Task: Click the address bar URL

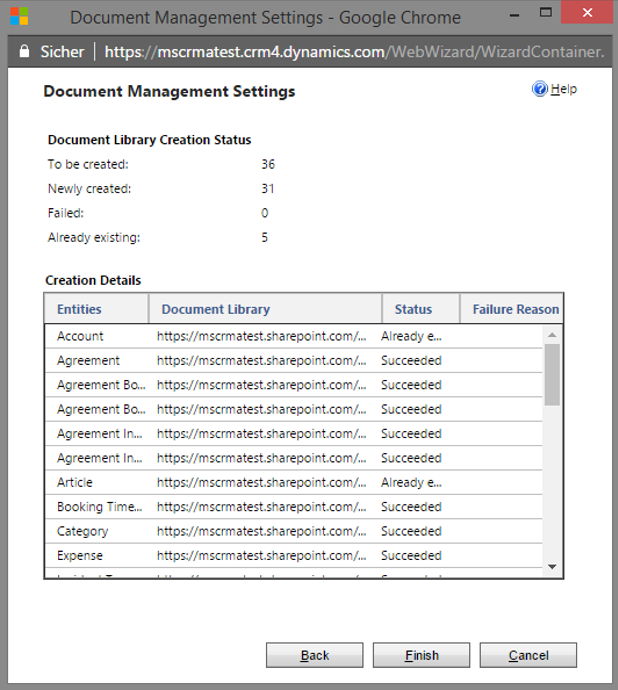Action: [x=354, y=52]
